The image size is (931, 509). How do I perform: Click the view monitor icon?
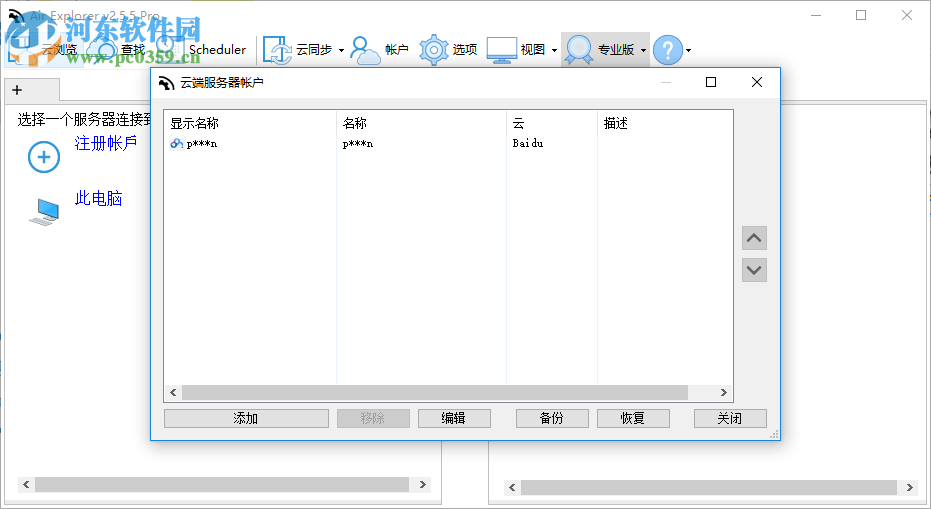click(502, 50)
